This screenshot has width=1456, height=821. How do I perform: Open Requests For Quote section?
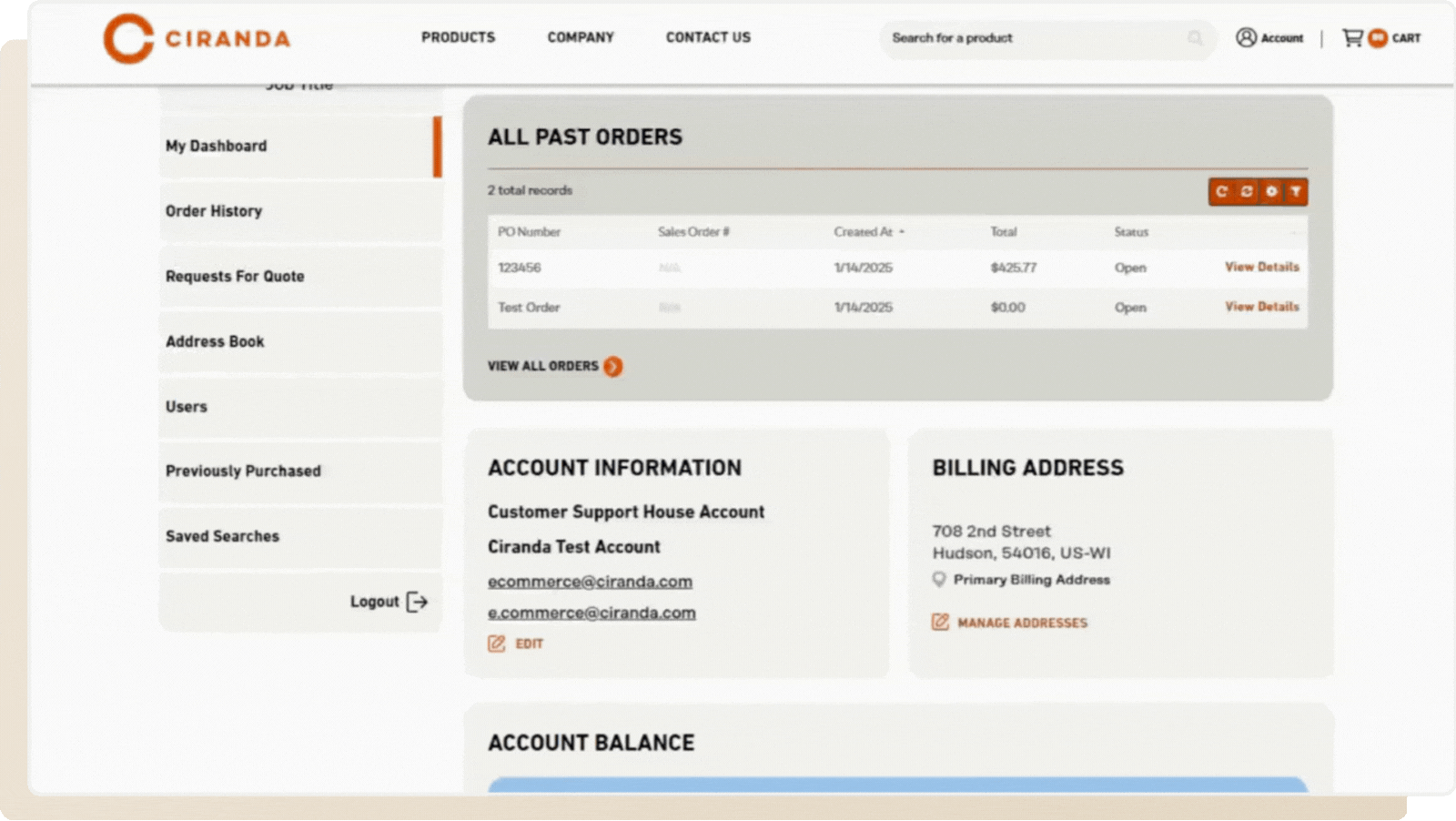(300, 277)
